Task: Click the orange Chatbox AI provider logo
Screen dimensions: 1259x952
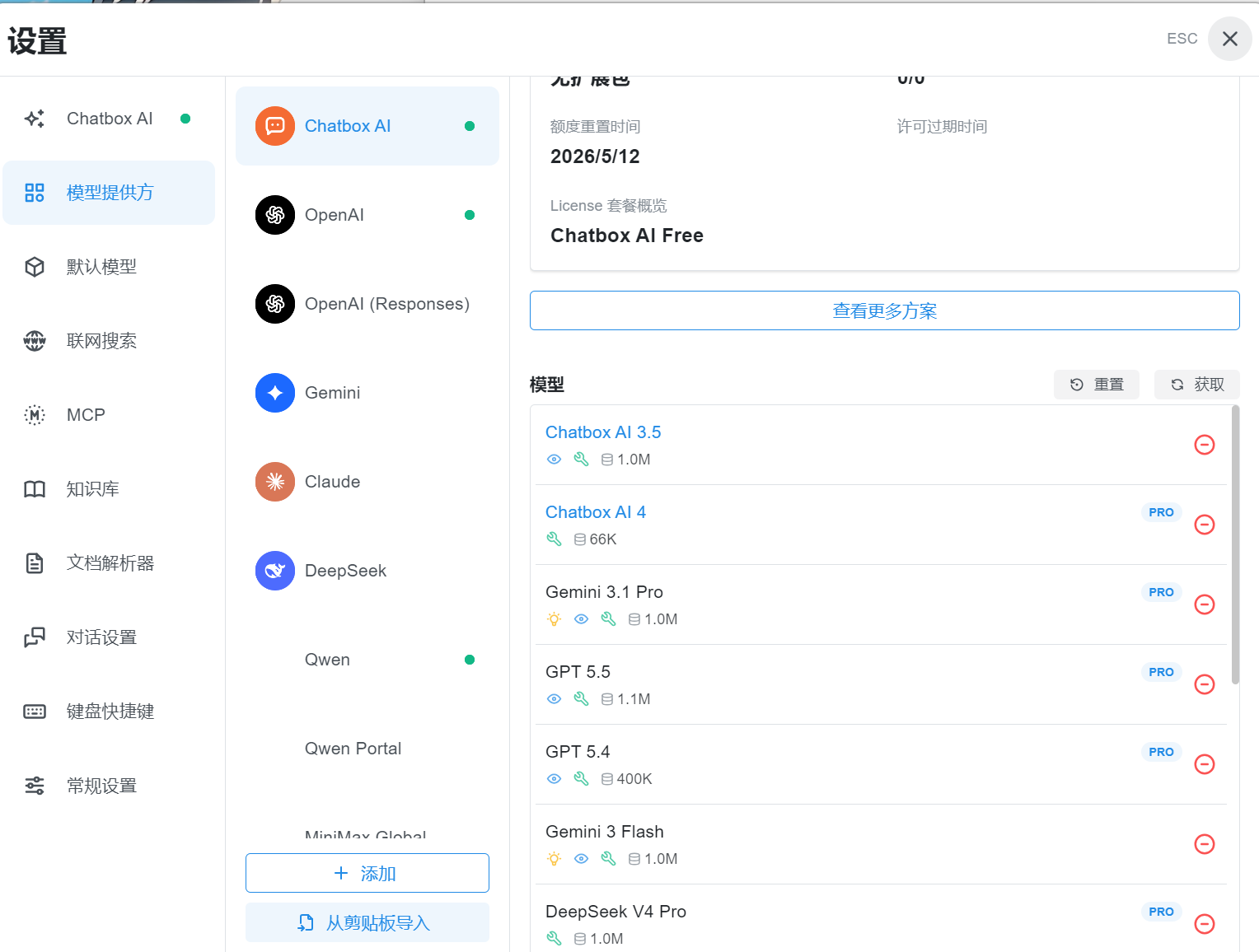Action: 275,126
